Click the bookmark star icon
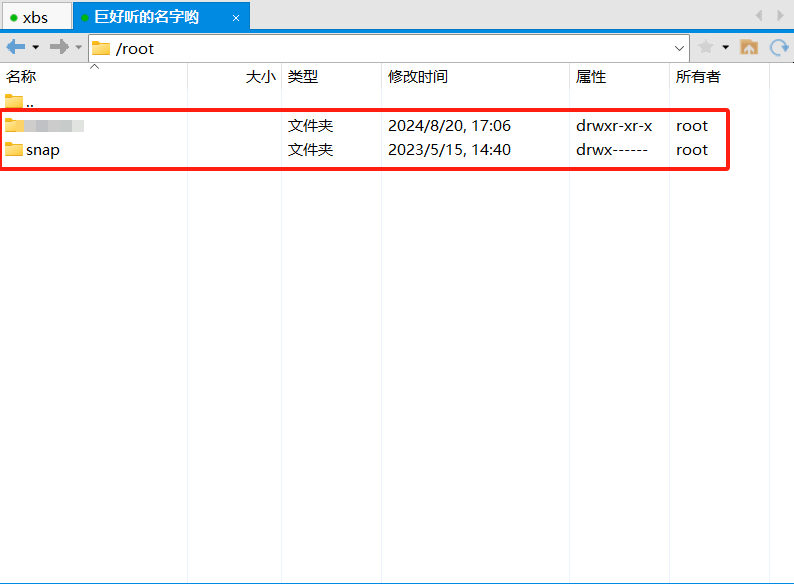 tap(705, 48)
